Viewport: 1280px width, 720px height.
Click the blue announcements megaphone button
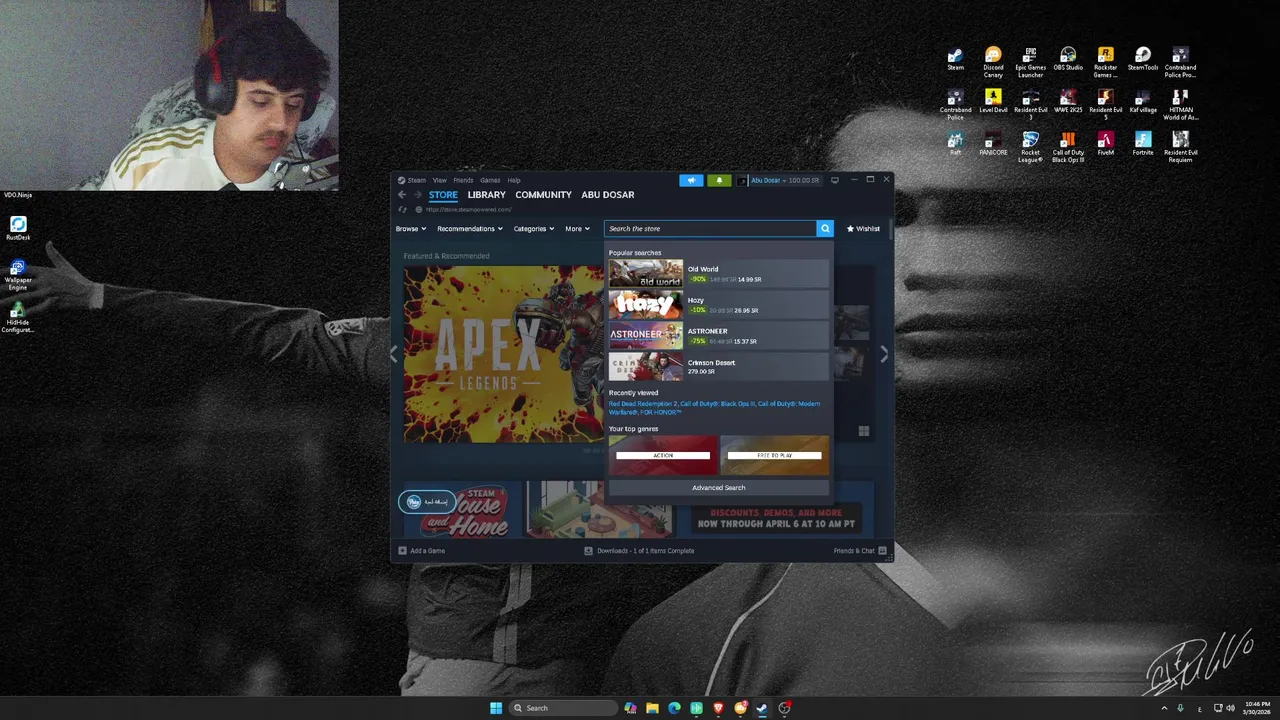pyautogui.click(x=691, y=180)
